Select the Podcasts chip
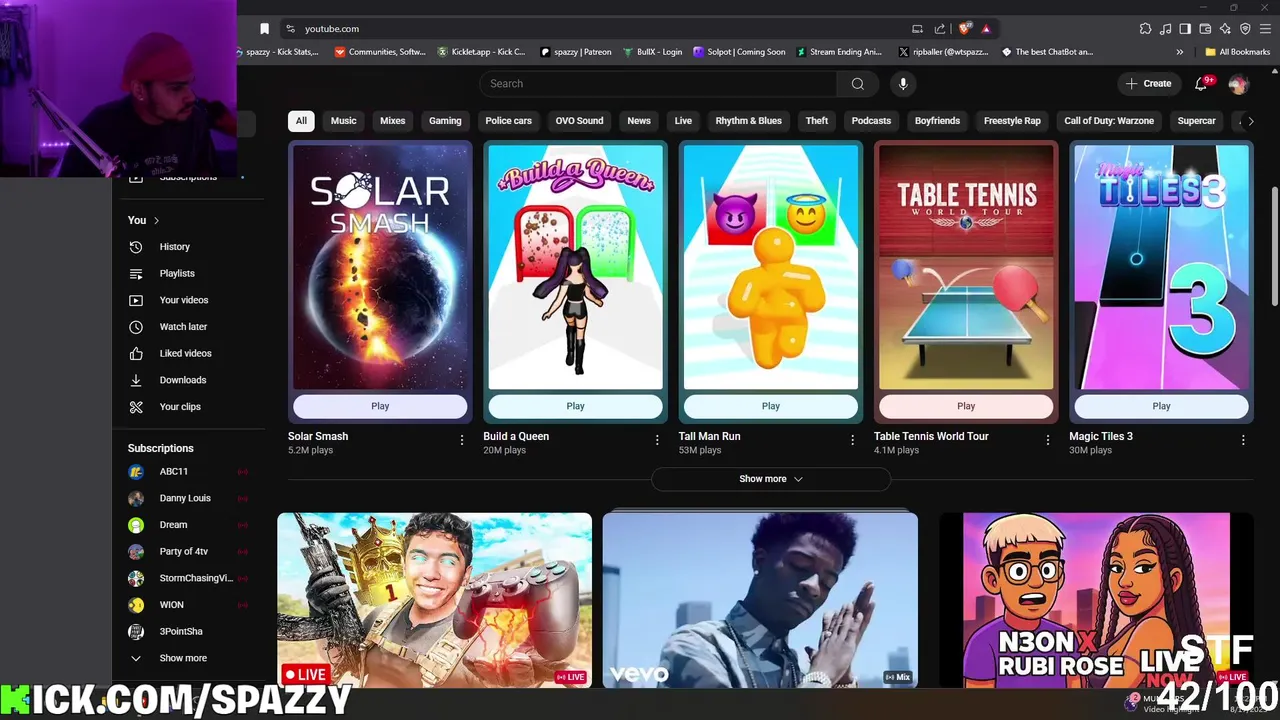This screenshot has width=1280, height=720. coord(871,121)
